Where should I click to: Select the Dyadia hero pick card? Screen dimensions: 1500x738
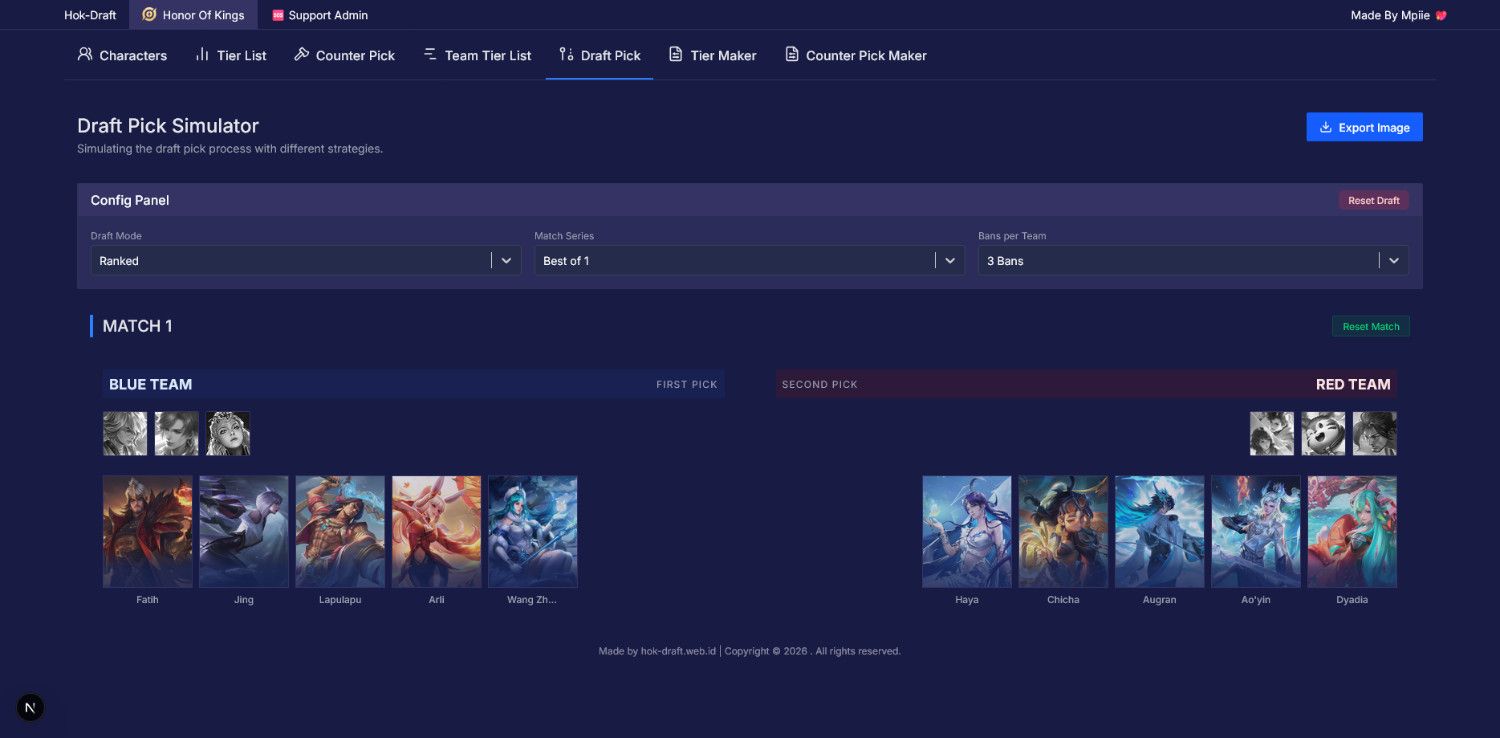pos(1352,531)
